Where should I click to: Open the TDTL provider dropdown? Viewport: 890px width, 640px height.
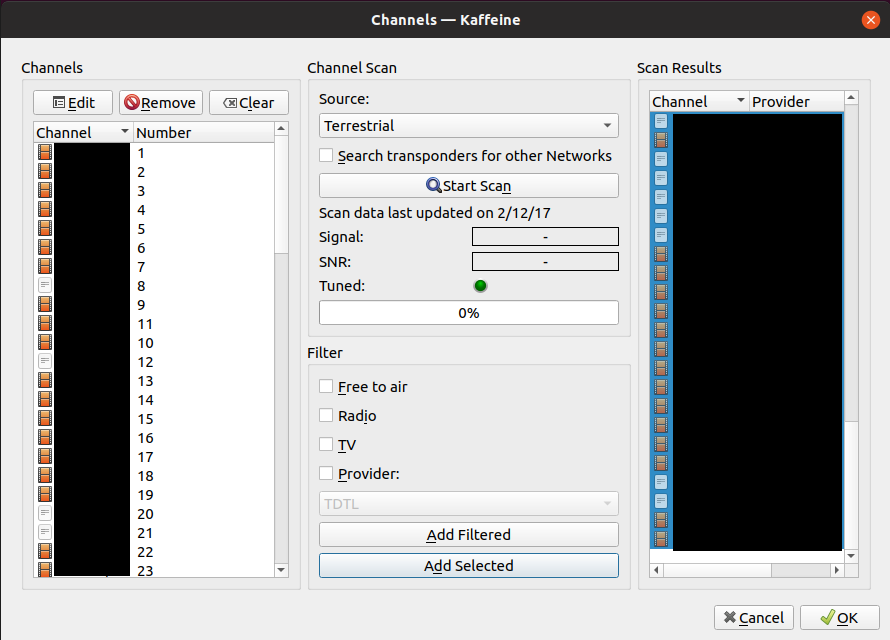click(469, 503)
